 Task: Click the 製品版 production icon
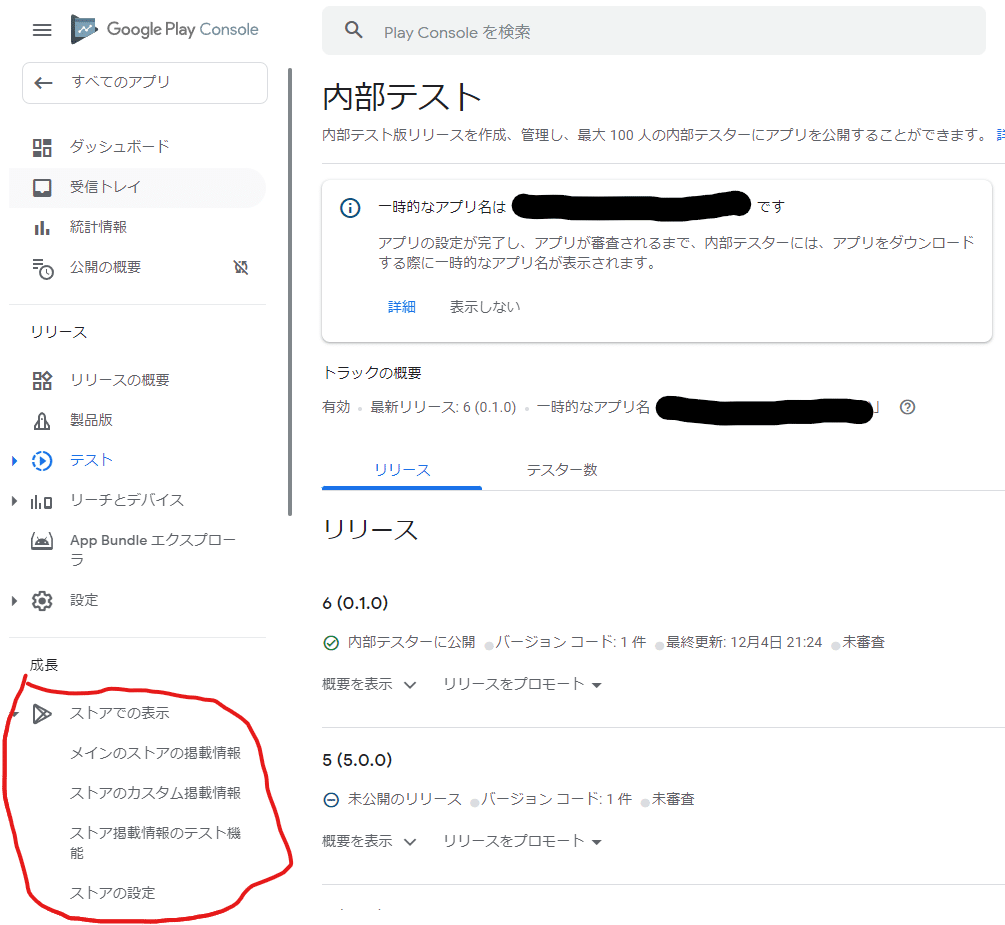(42, 421)
